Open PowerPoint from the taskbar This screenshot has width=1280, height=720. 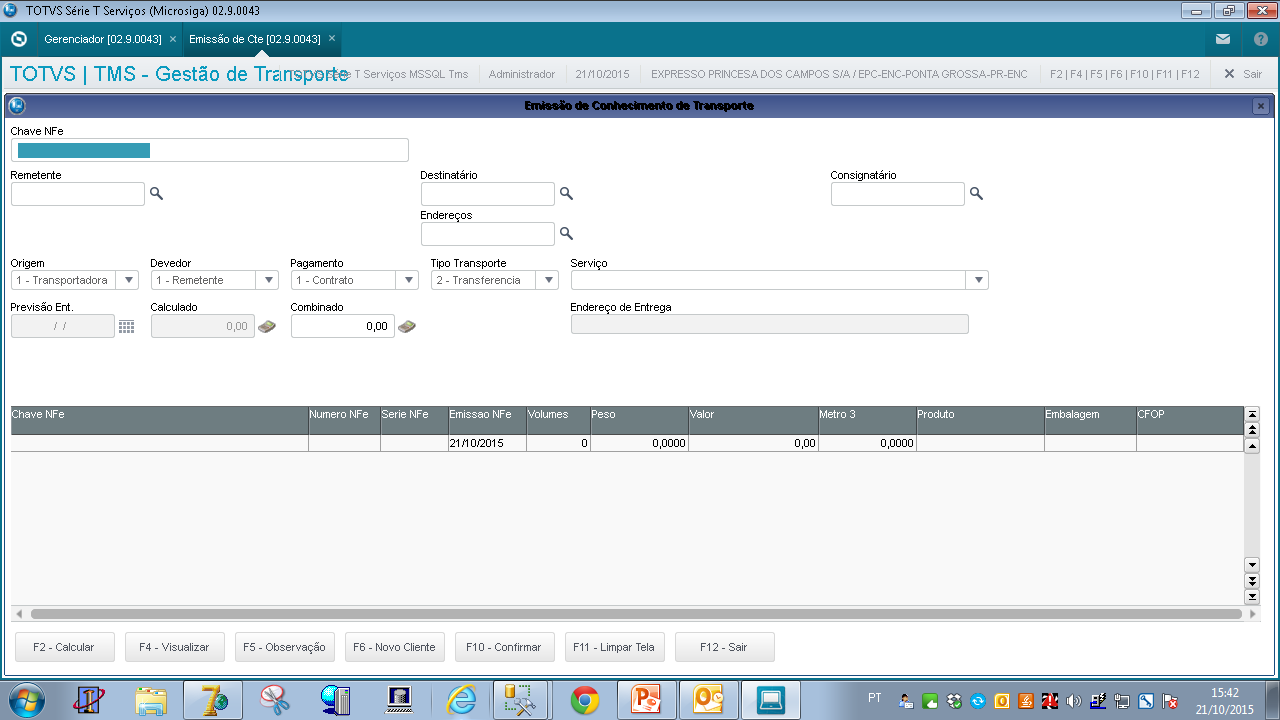click(x=647, y=700)
